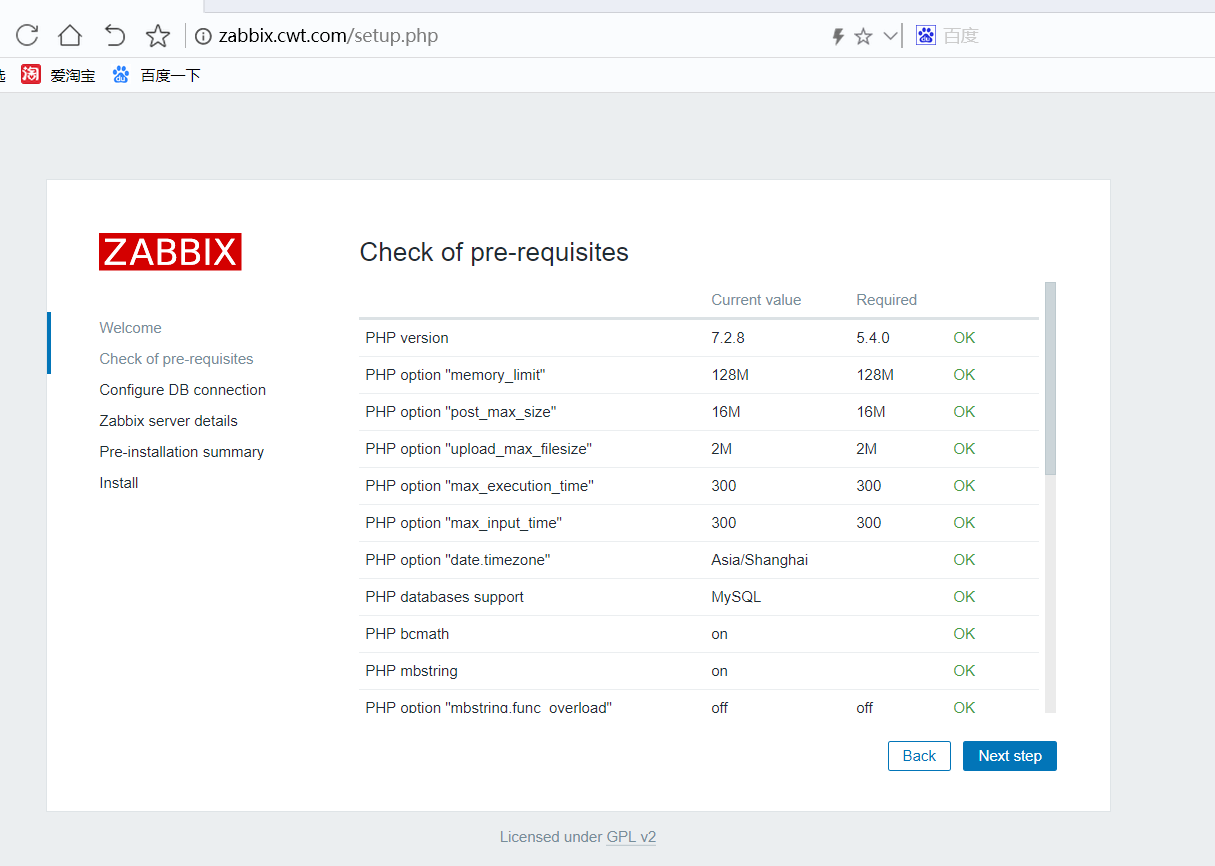Bookmark page with toolbar star icon

pyautogui.click(x=158, y=36)
